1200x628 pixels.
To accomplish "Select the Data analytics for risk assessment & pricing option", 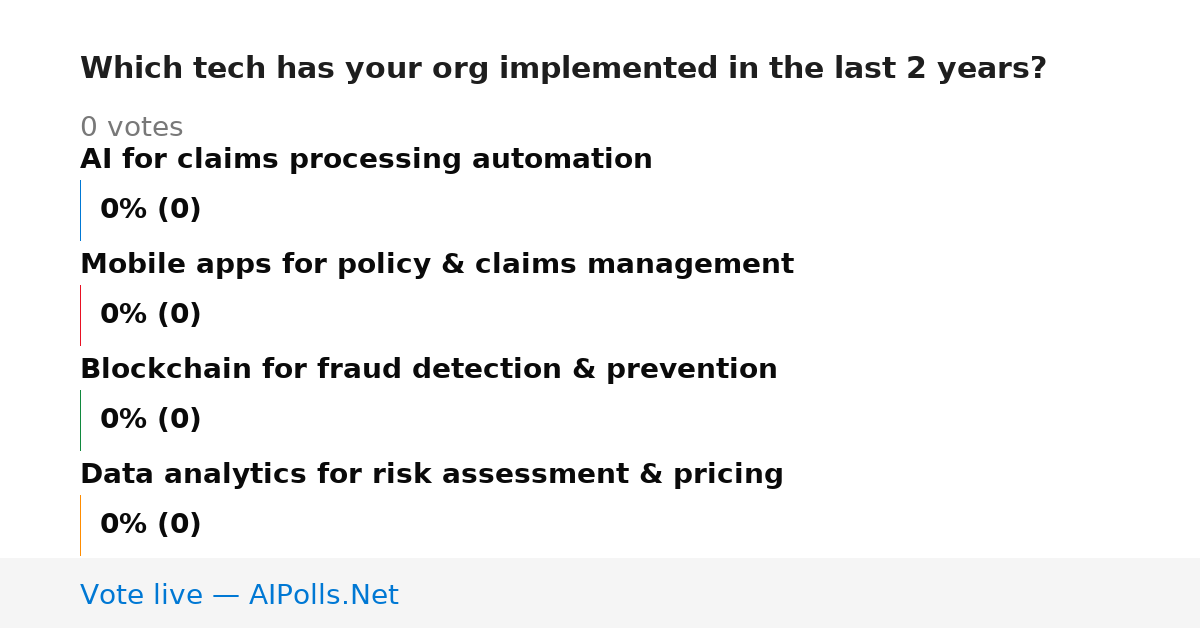I will coord(432,475).
